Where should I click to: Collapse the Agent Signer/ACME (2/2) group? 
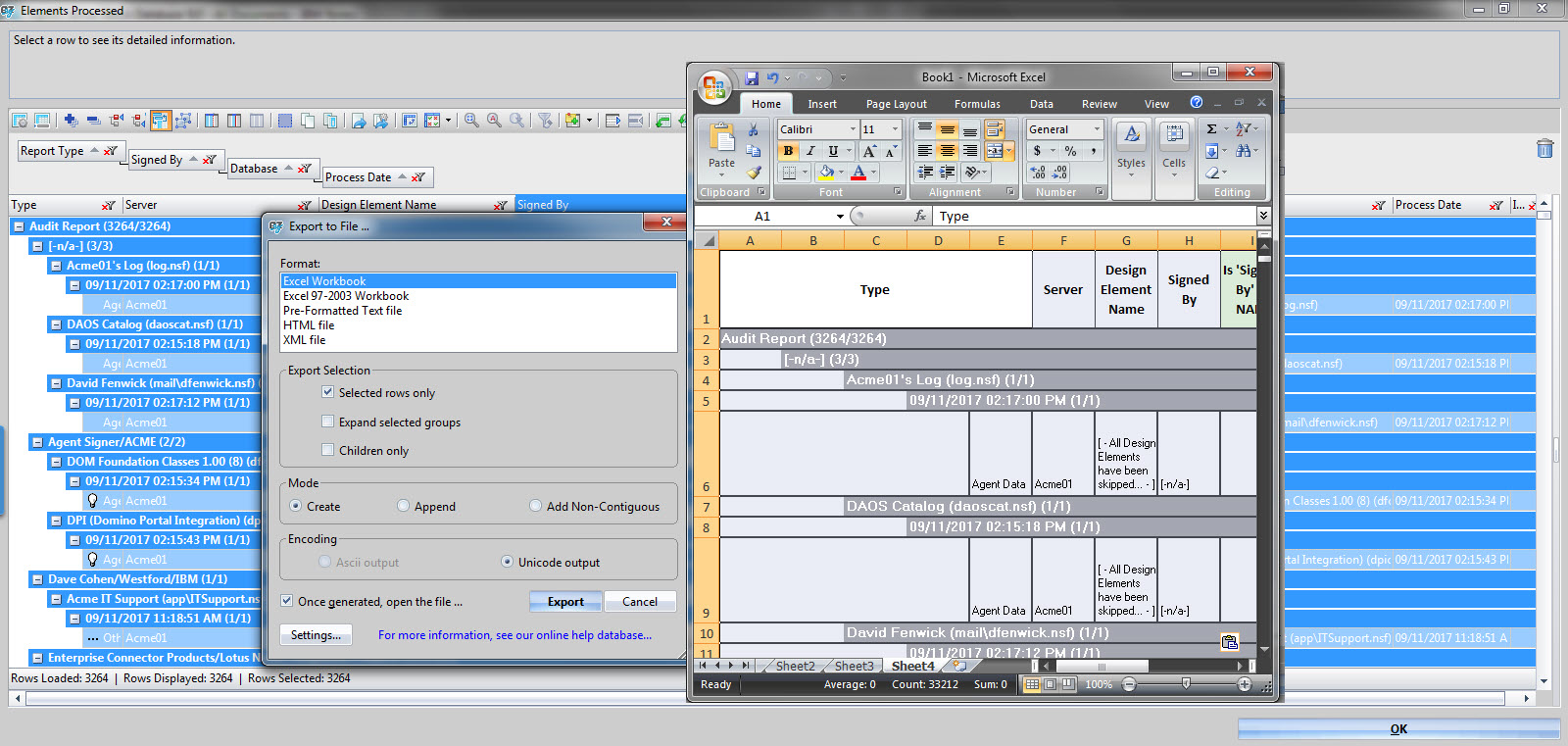[x=37, y=442]
